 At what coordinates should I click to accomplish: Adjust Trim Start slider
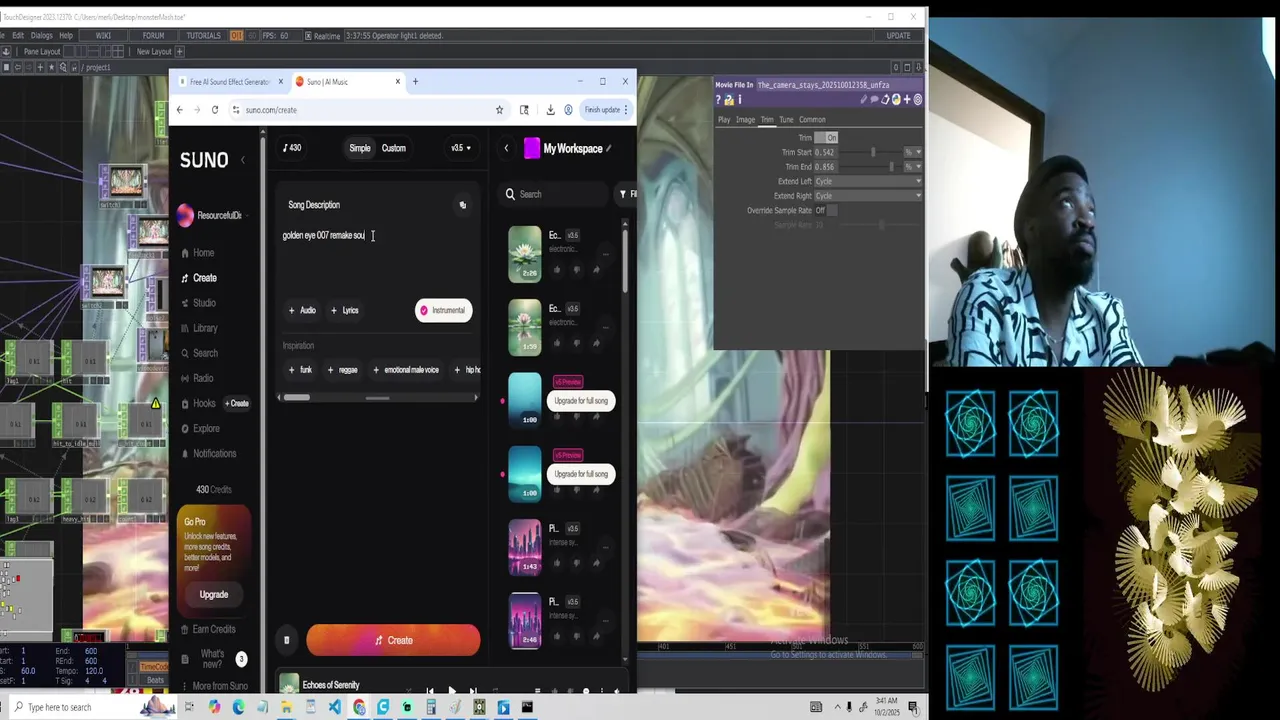872,152
